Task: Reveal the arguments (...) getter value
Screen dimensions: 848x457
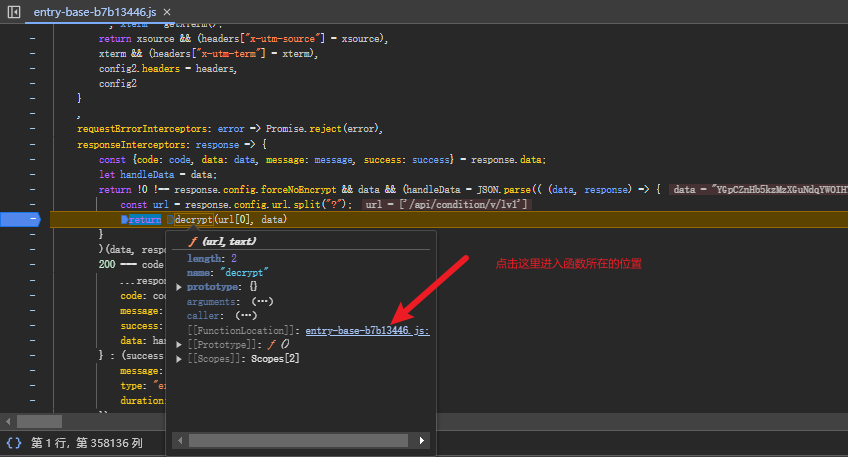Action: tap(262, 302)
